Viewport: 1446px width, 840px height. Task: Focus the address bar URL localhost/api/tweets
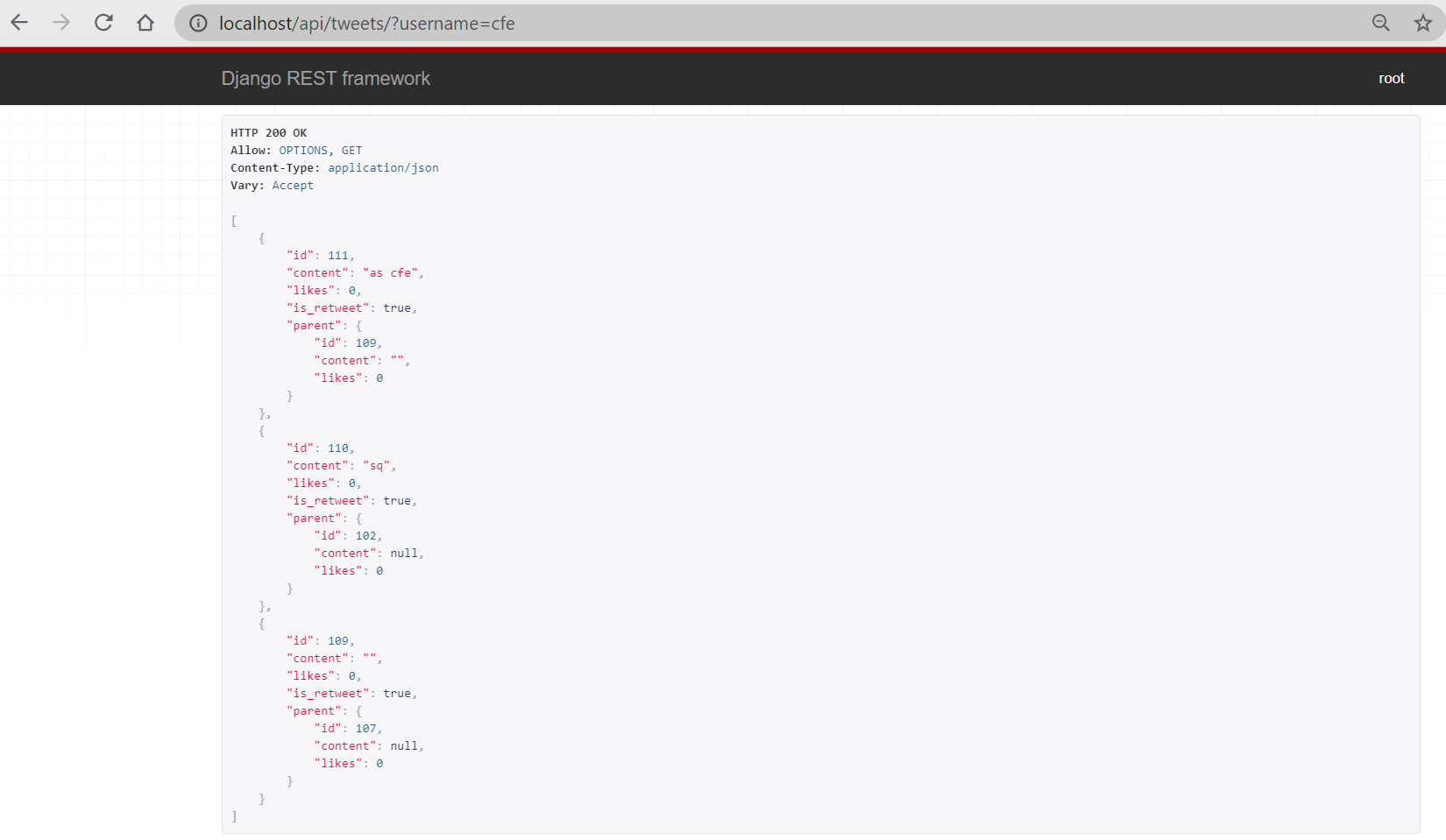(x=367, y=24)
